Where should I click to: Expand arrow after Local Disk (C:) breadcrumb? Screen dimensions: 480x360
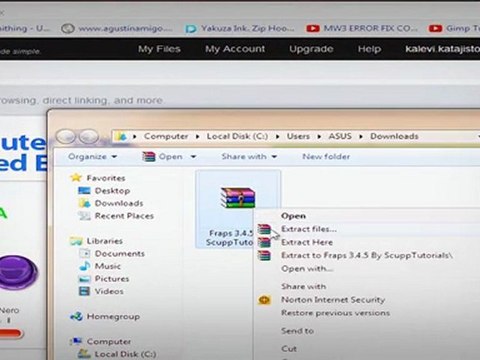coord(278,136)
